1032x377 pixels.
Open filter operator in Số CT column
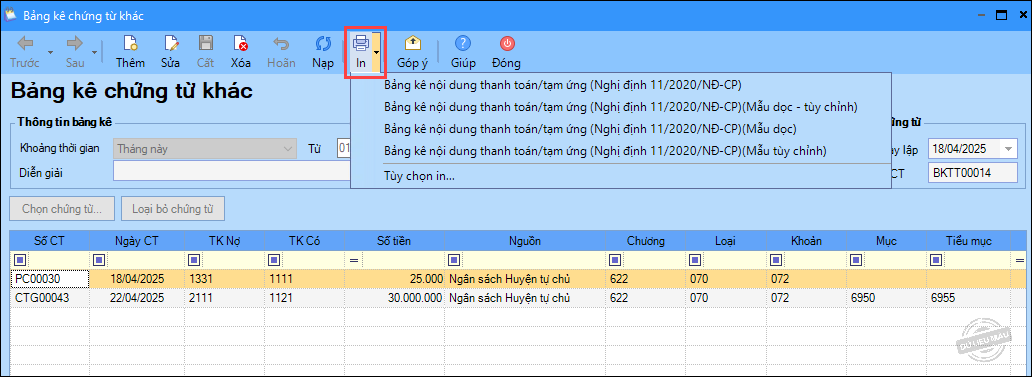pyautogui.click(x=19, y=260)
